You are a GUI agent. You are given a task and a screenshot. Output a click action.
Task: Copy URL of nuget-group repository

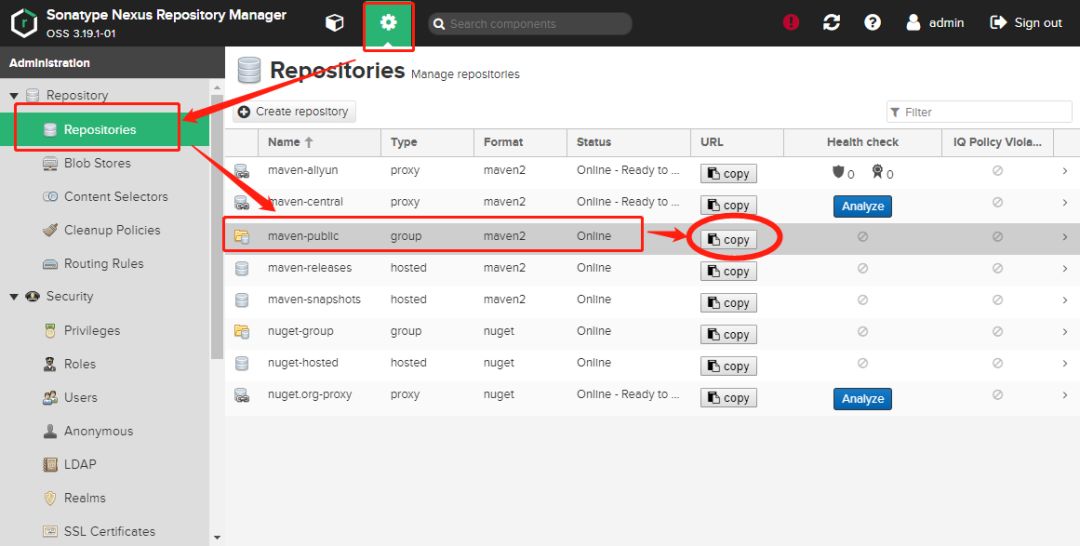[729, 335]
